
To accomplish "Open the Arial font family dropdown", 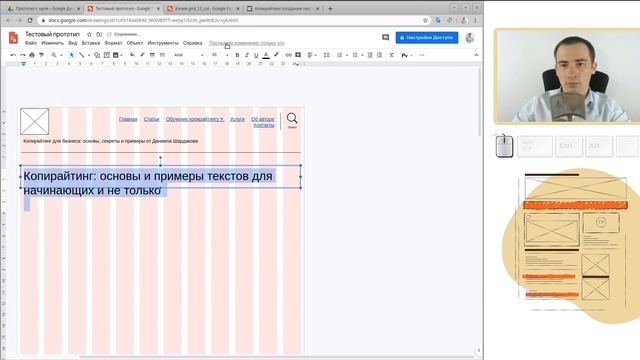I will (x=189, y=55).
